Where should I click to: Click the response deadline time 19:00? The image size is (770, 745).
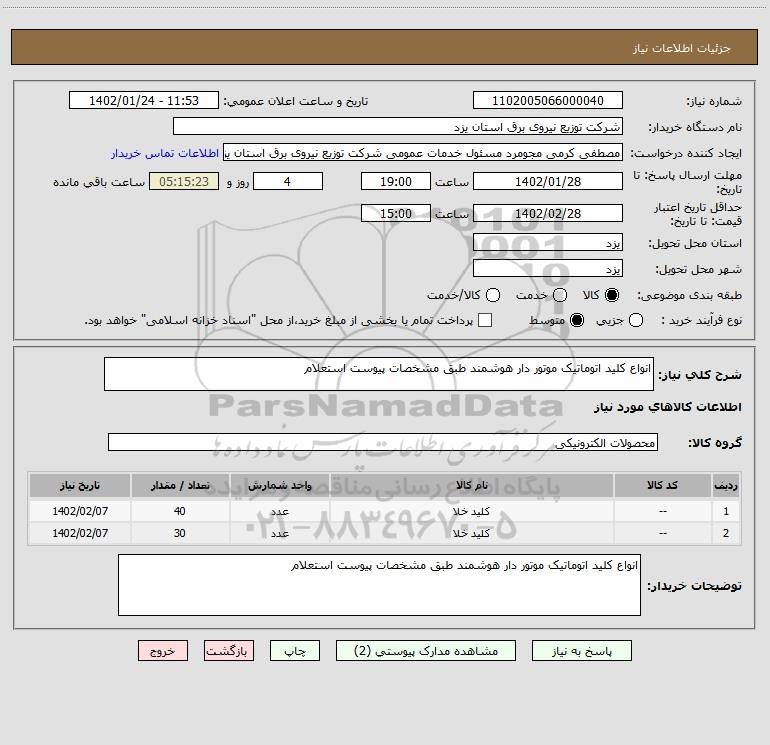coord(396,181)
